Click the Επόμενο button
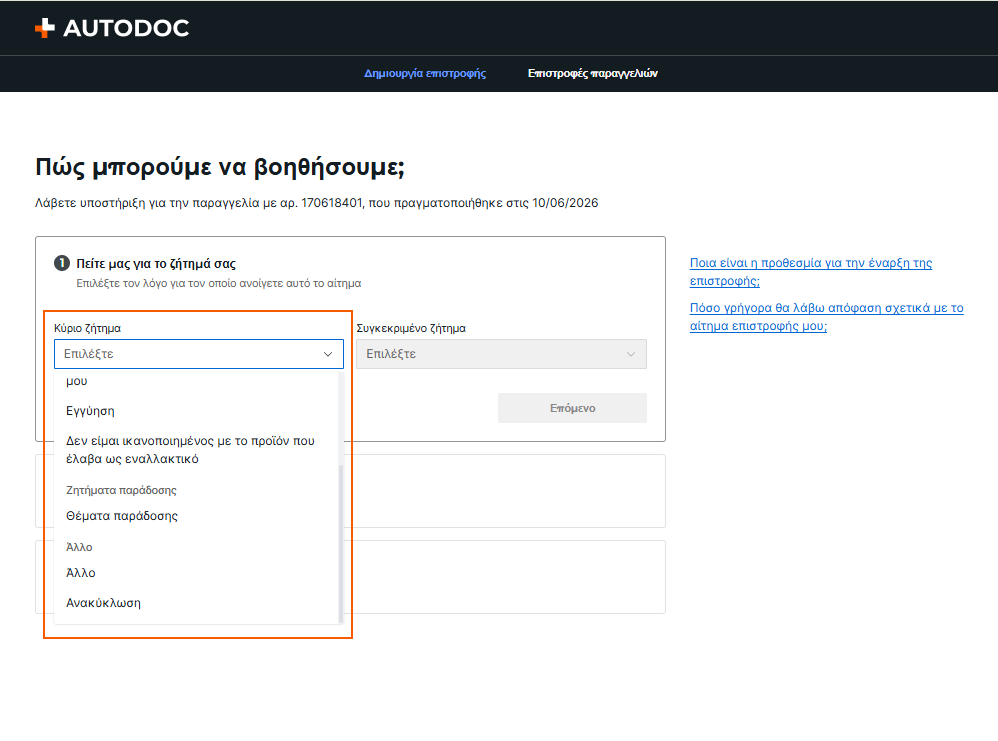Screen dimensions: 998x741 [572, 408]
